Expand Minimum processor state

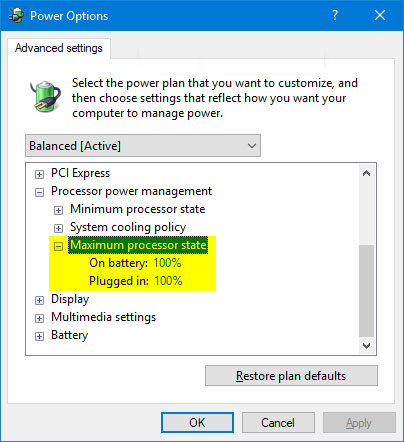58,210
